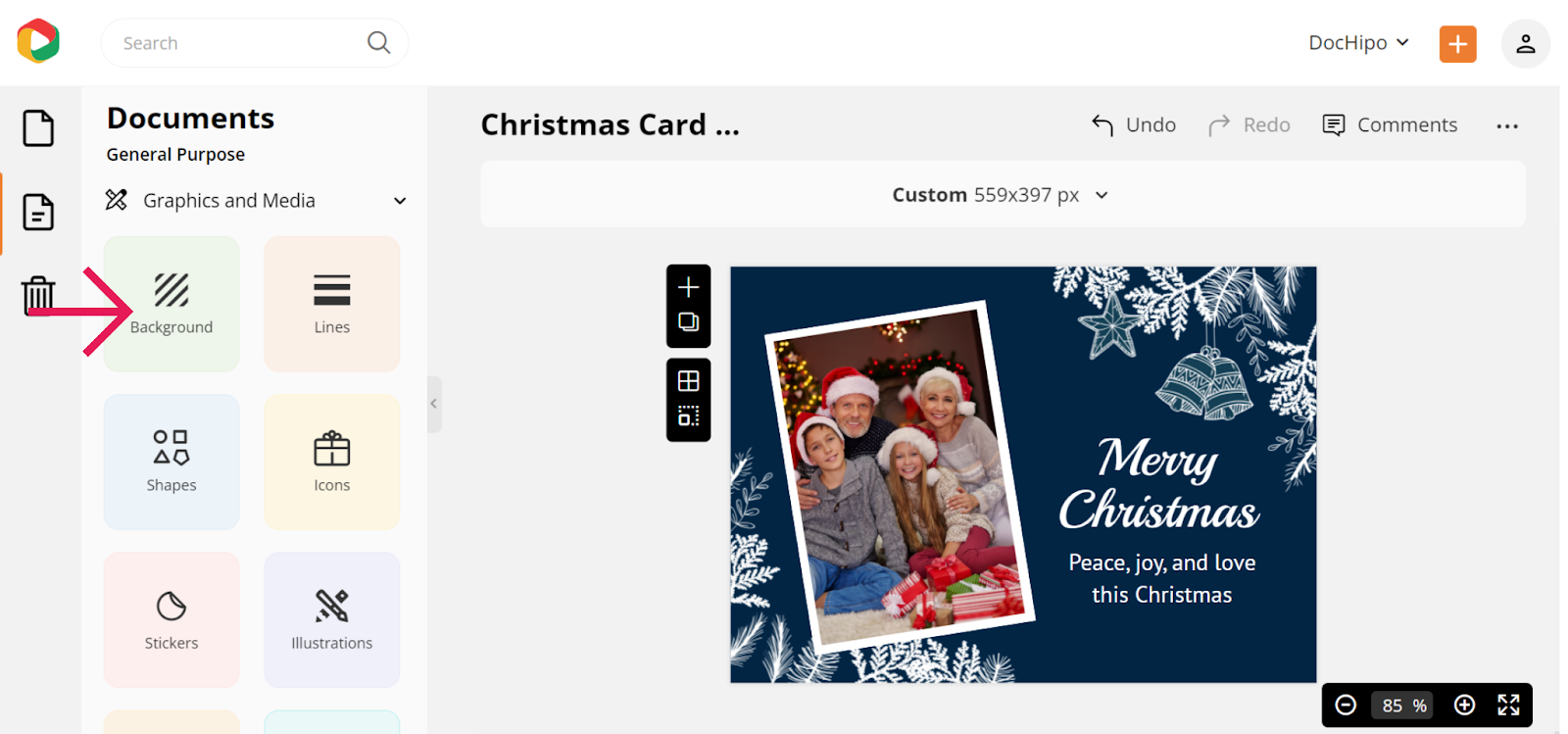
Task: Collapse the left panel with arrow handle
Action: 434,404
